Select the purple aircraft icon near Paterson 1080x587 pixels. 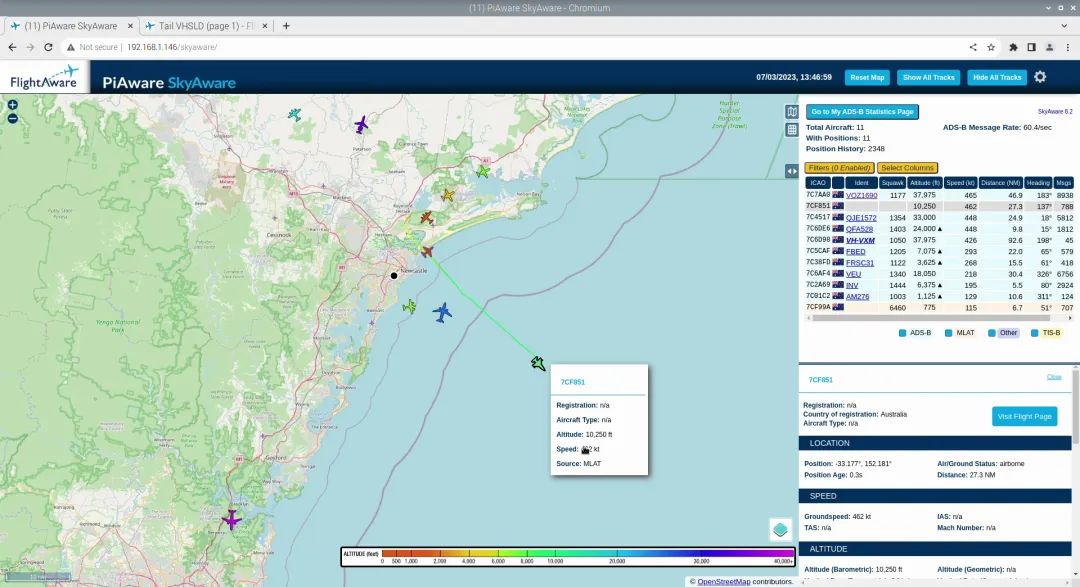[x=361, y=125]
